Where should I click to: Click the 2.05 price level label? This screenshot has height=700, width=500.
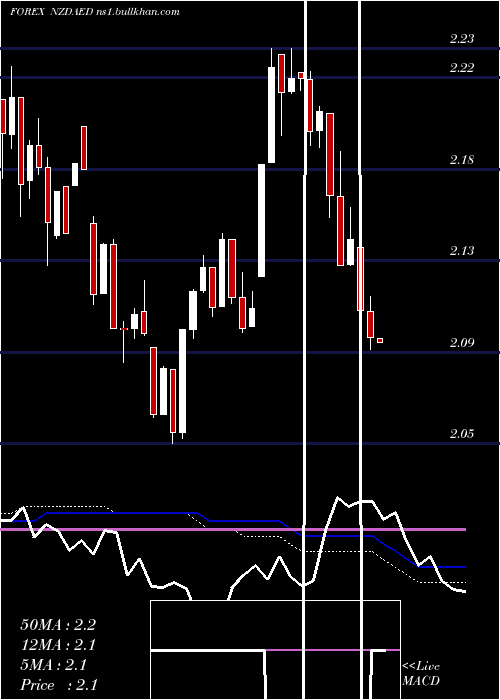point(462,433)
